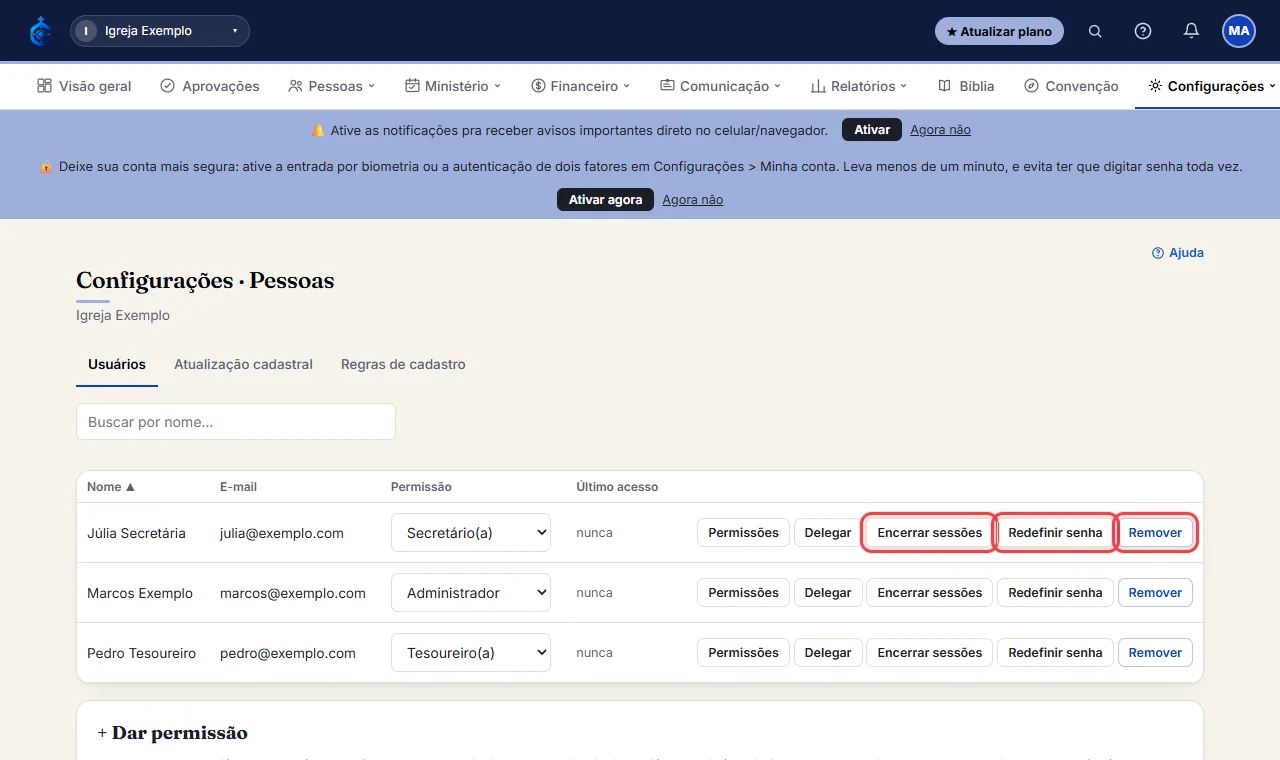Click Remover for Júlia Secretária
The height and width of the screenshot is (760, 1280).
pyautogui.click(x=1155, y=533)
